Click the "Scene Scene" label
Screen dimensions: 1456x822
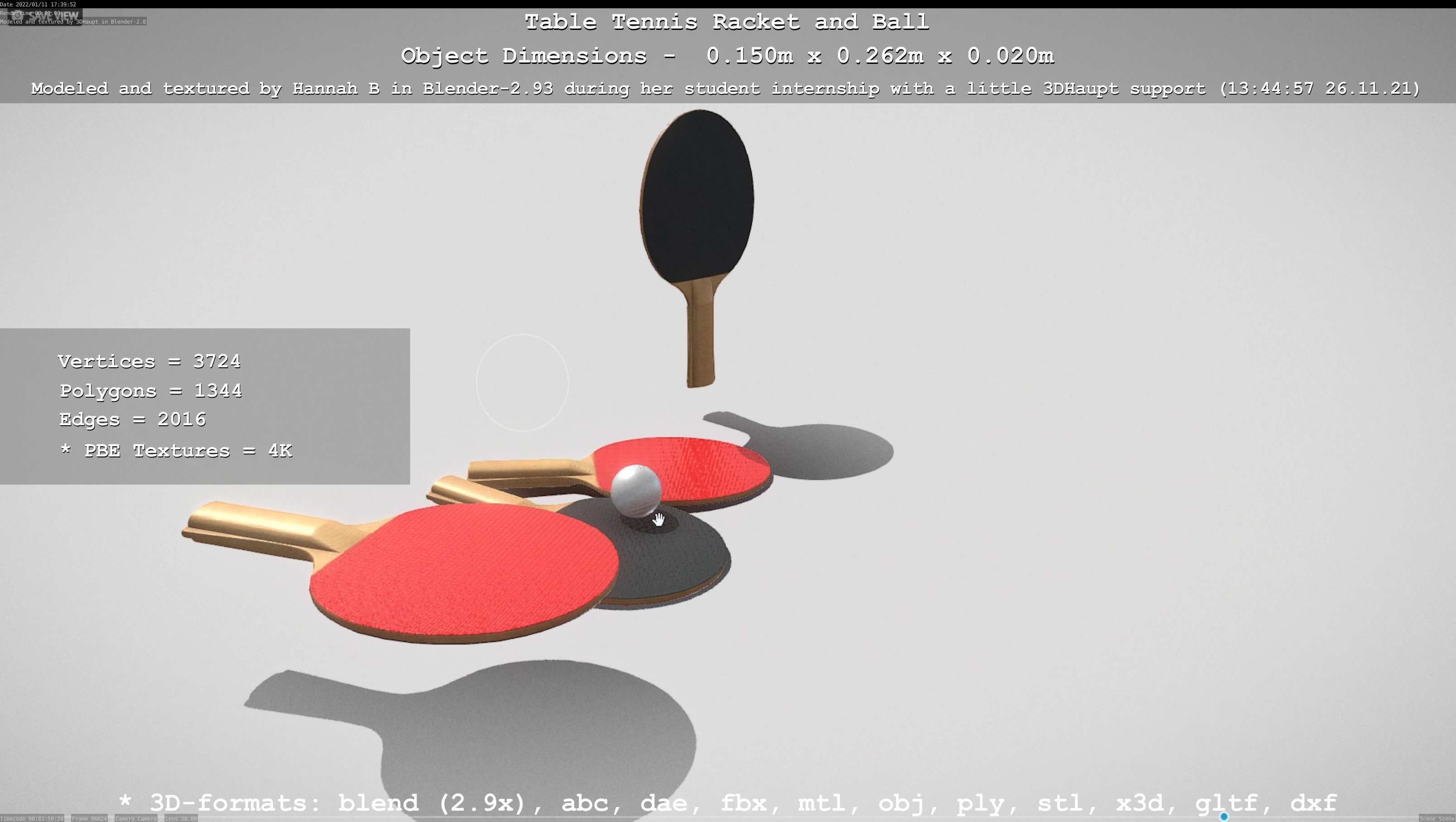point(1437,818)
